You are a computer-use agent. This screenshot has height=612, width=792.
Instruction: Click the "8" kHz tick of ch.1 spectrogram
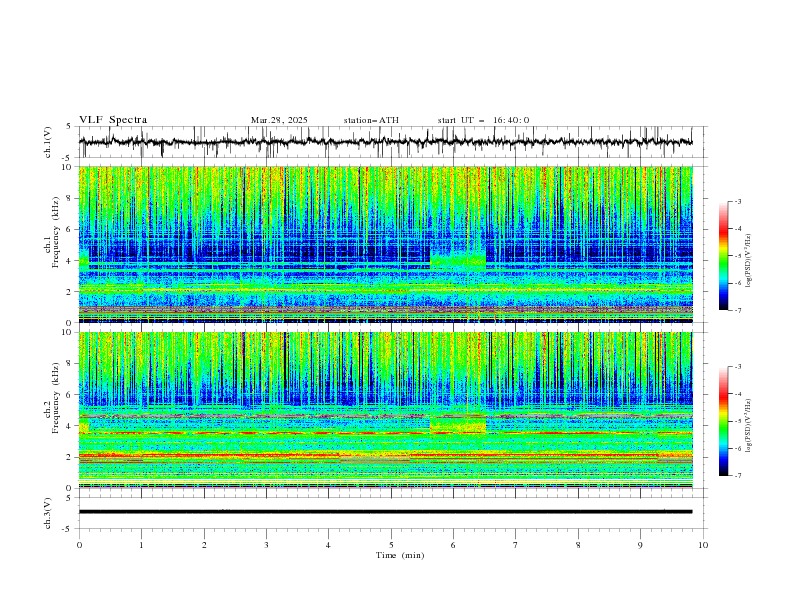(x=70, y=198)
